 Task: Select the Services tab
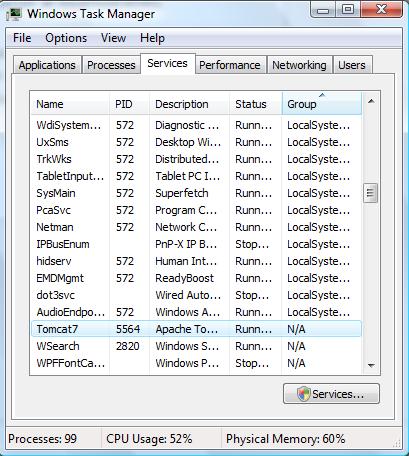coord(167,63)
